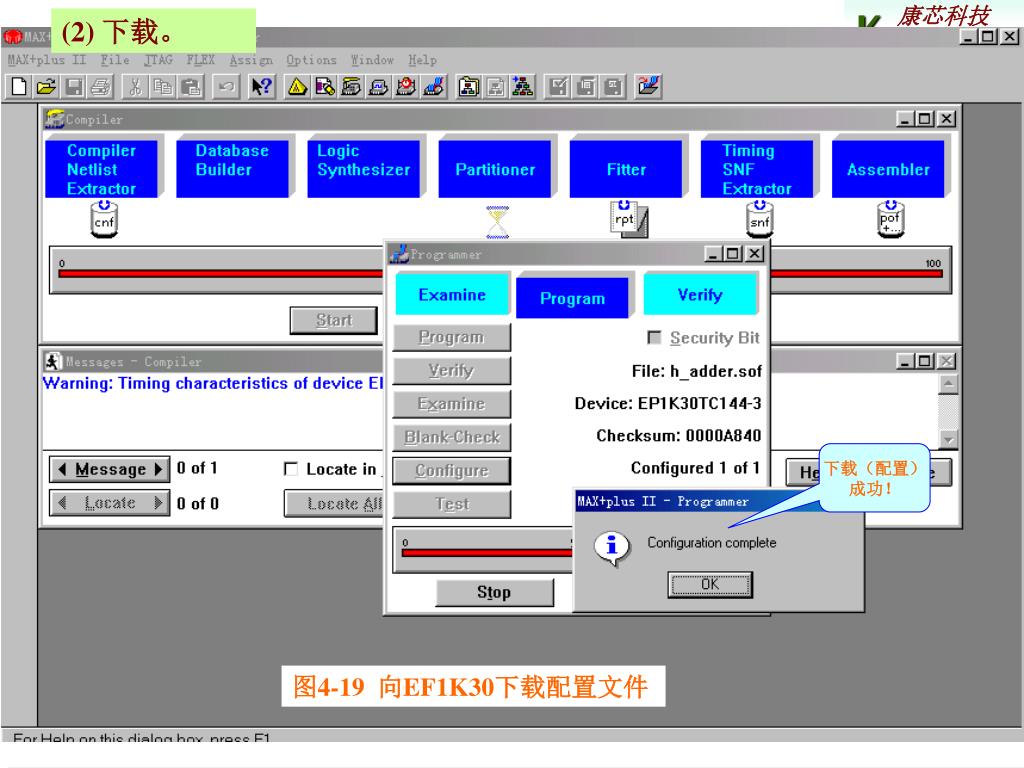This screenshot has width=1024, height=768.
Task: Click the left Locate arrow
Action: coord(62,503)
